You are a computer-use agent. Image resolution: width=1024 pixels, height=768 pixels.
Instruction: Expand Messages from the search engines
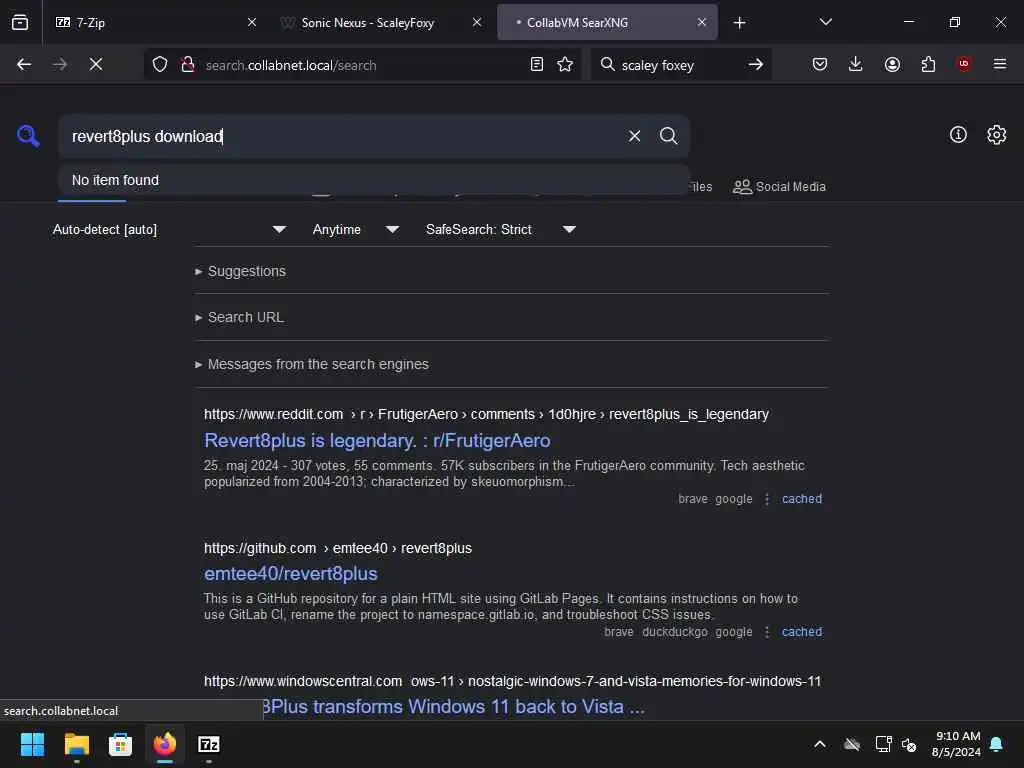[312, 364]
